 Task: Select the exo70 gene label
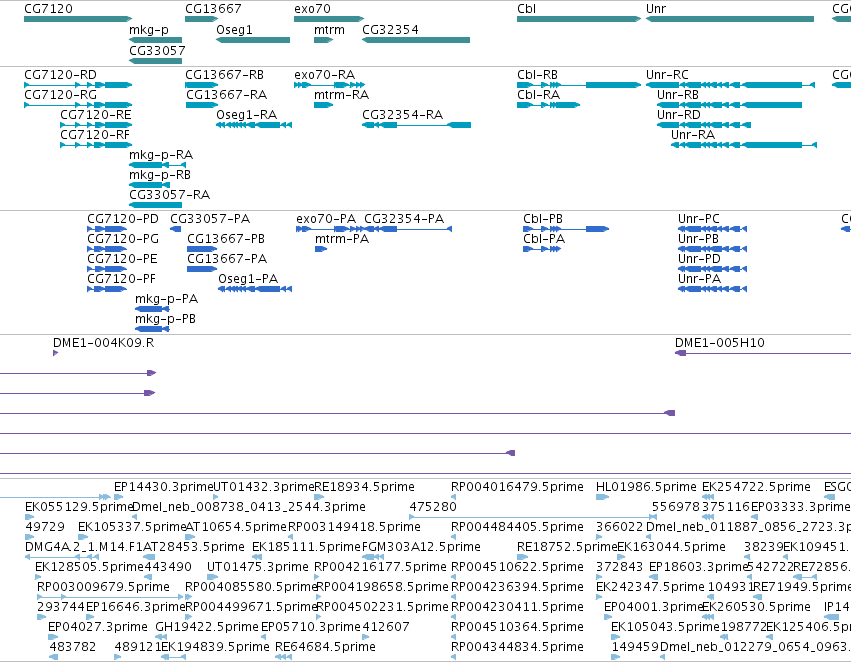tap(312, 9)
